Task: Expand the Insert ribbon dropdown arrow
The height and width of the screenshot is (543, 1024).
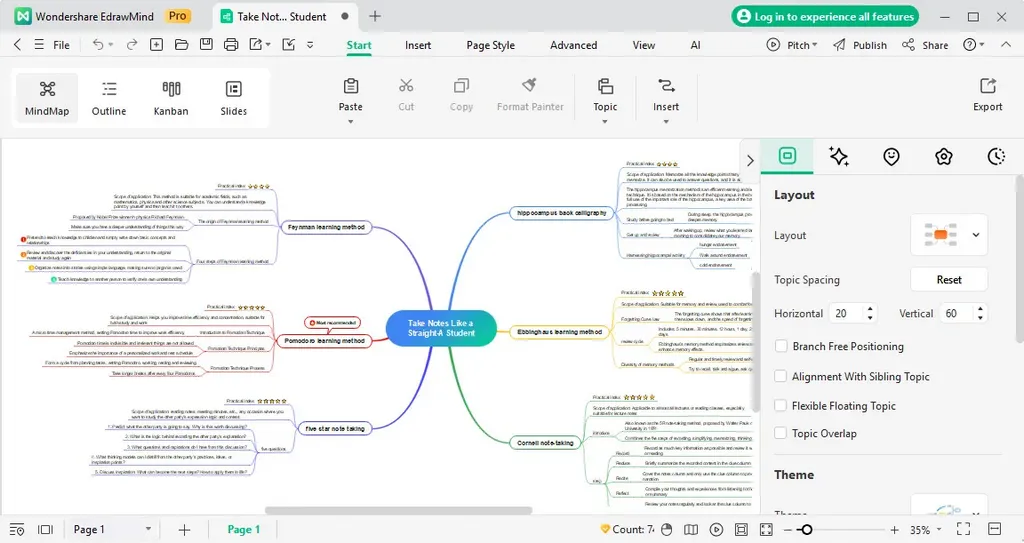Action: click(666, 122)
